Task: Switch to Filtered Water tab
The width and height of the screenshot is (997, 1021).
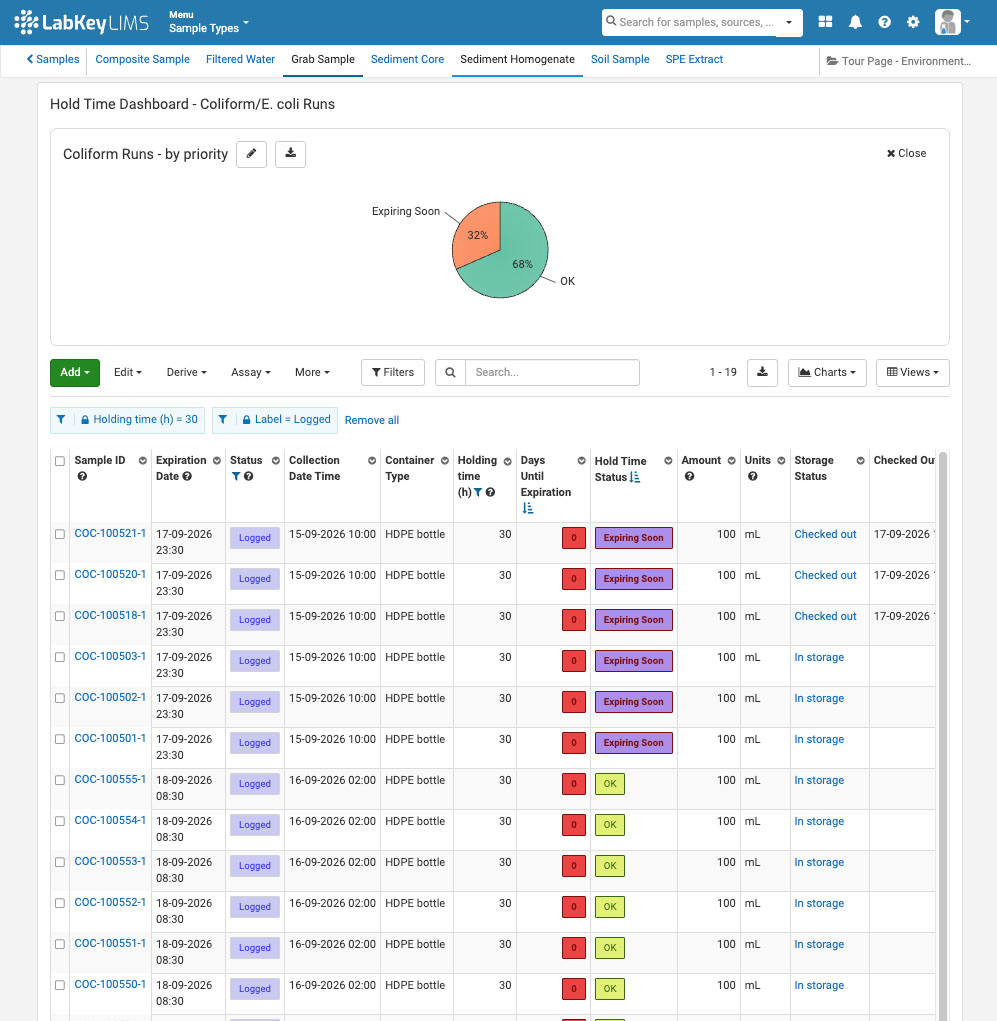Action: pyautogui.click(x=240, y=59)
